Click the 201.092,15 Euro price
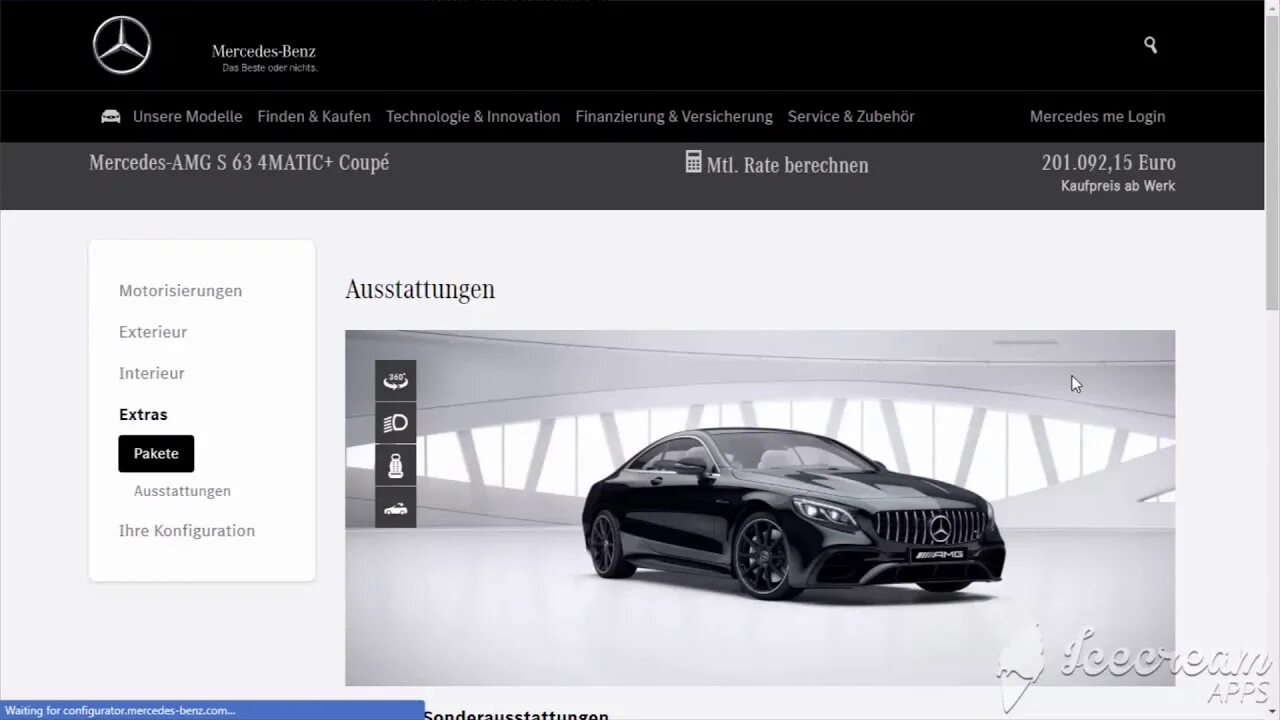 click(1108, 162)
